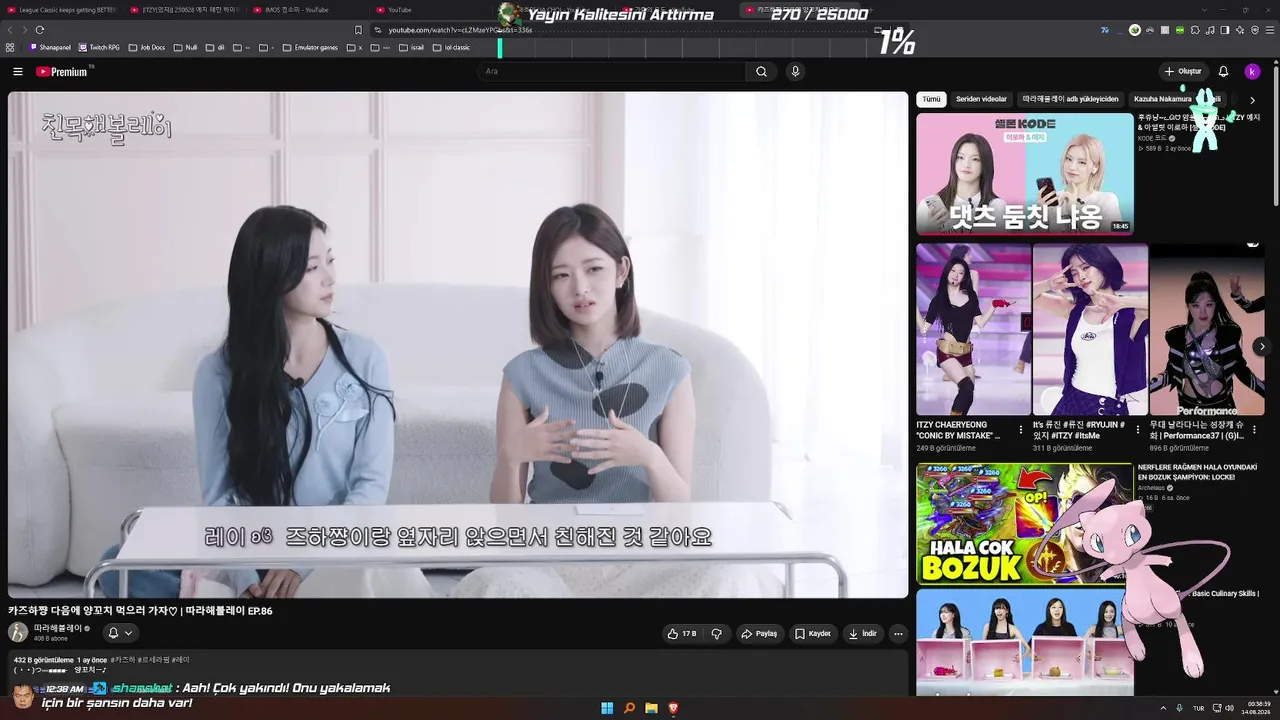1280x720 pixels.
Task: Select the Tümü filter chip
Action: point(931,100)
